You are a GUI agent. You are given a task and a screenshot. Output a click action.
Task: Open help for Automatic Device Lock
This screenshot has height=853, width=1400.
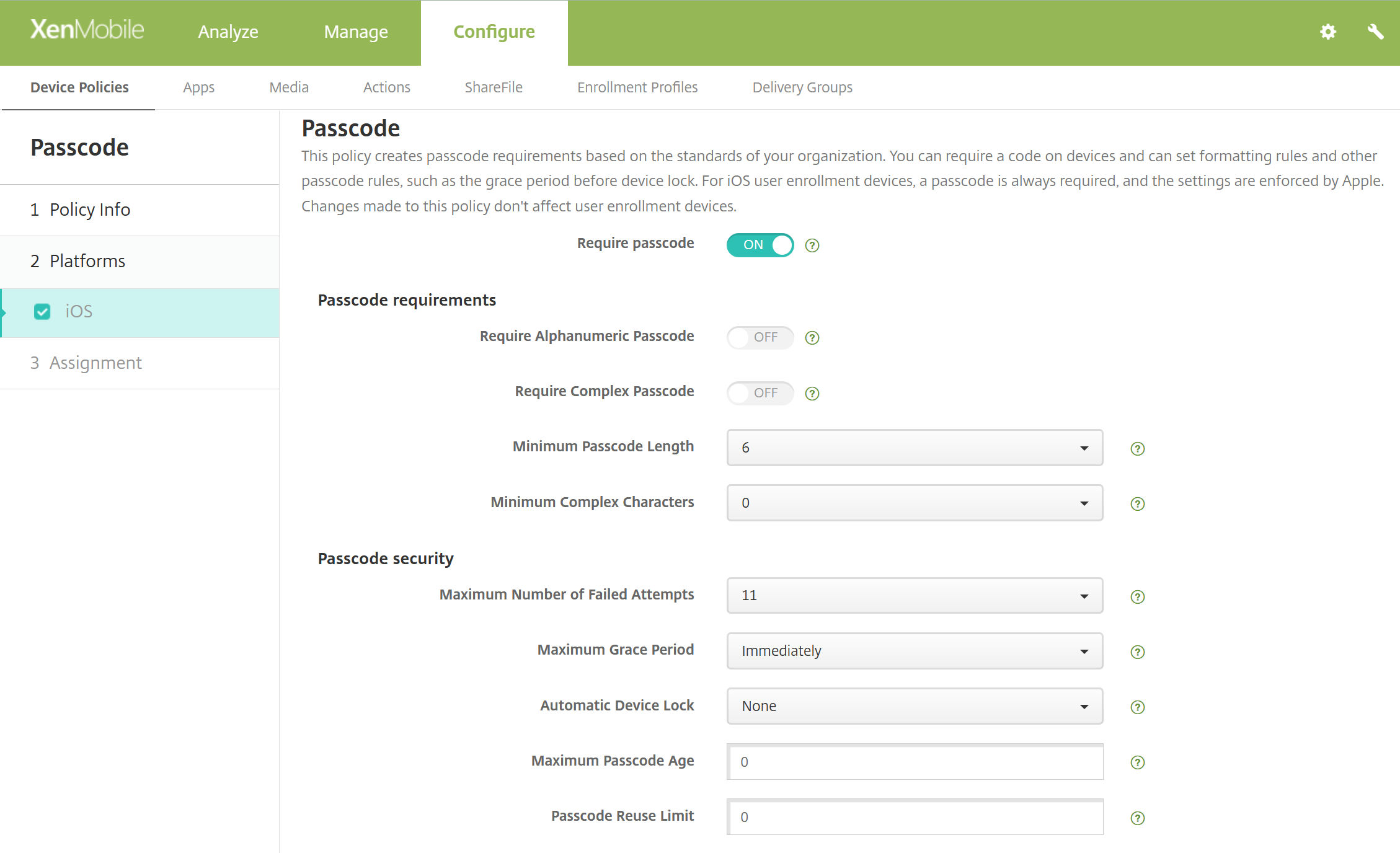pos(1137,707)
